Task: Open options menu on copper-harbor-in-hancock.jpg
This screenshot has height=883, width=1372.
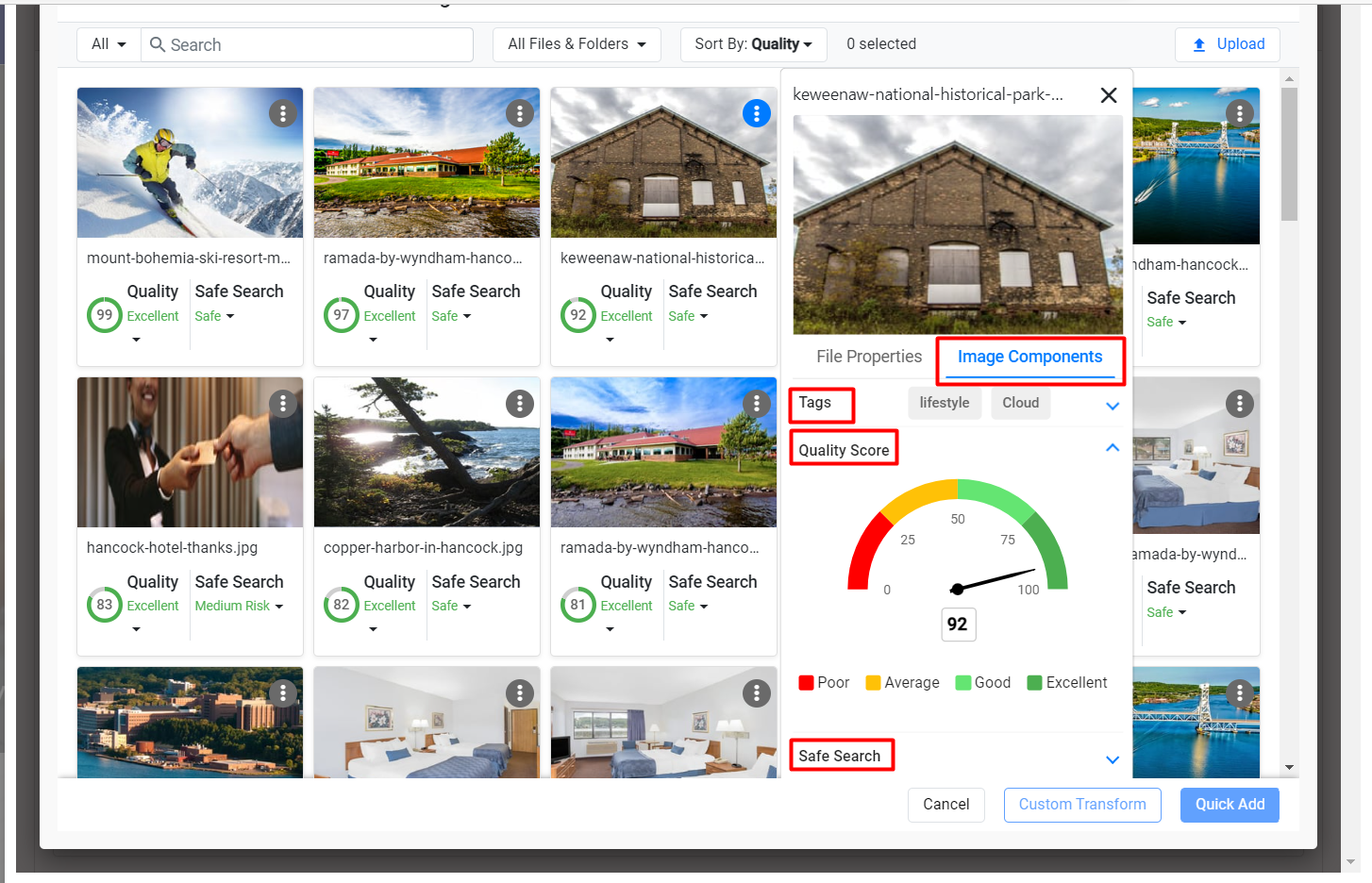Action: 520,404
